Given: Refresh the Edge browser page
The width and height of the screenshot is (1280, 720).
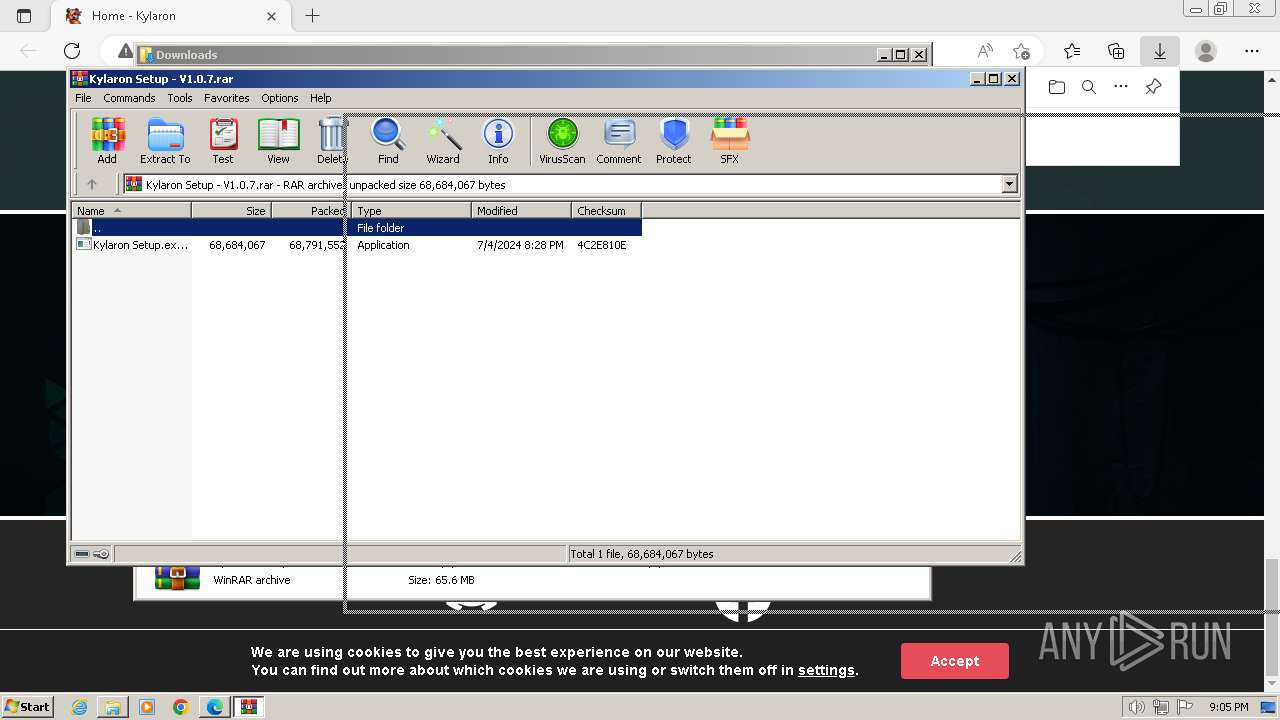Looking at the screenshot, I should click(x=72, y=51).
